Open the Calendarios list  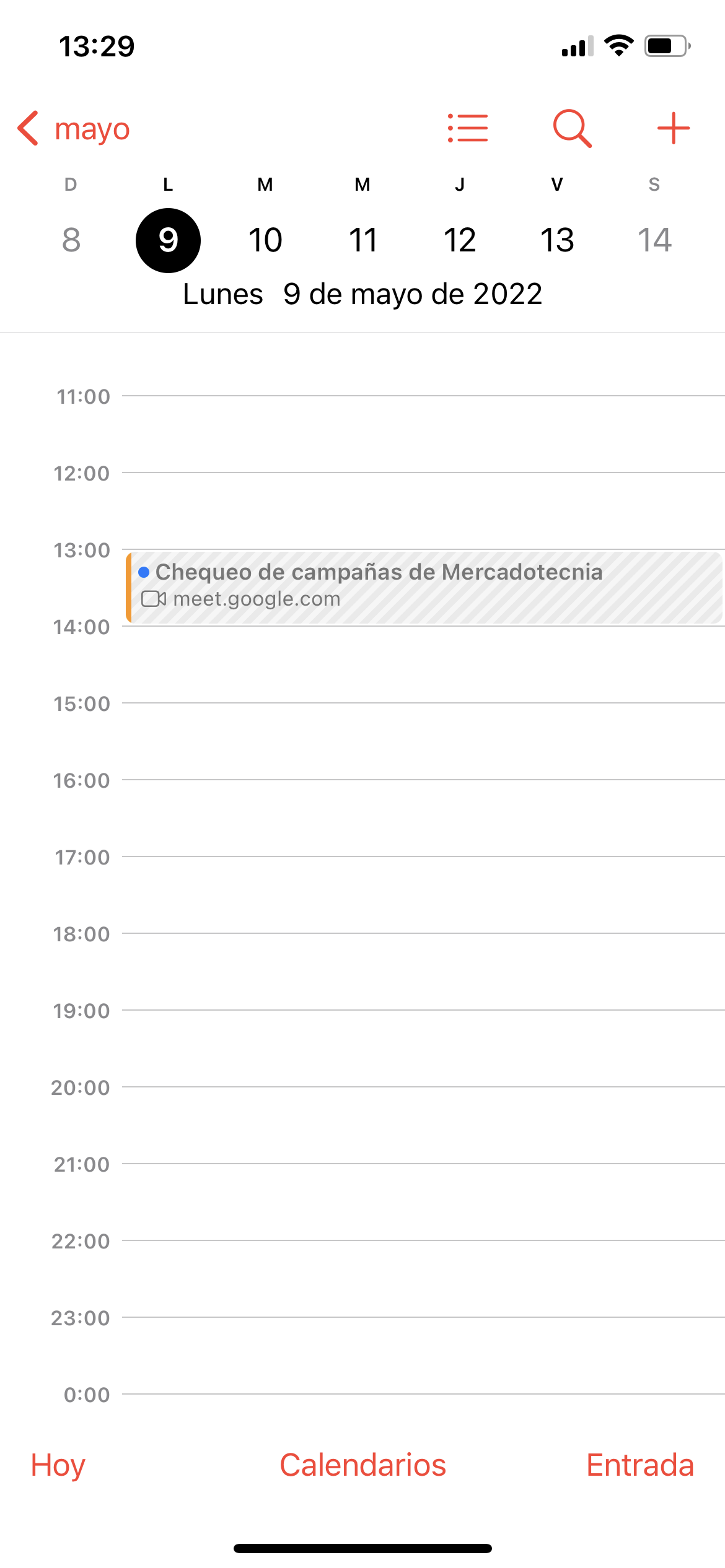362,1465
